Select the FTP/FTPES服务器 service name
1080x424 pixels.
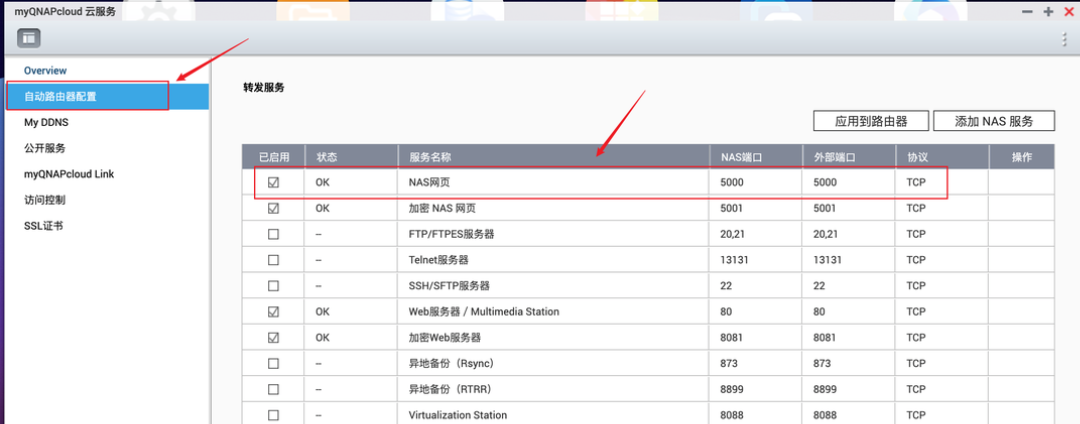[451, 234]
